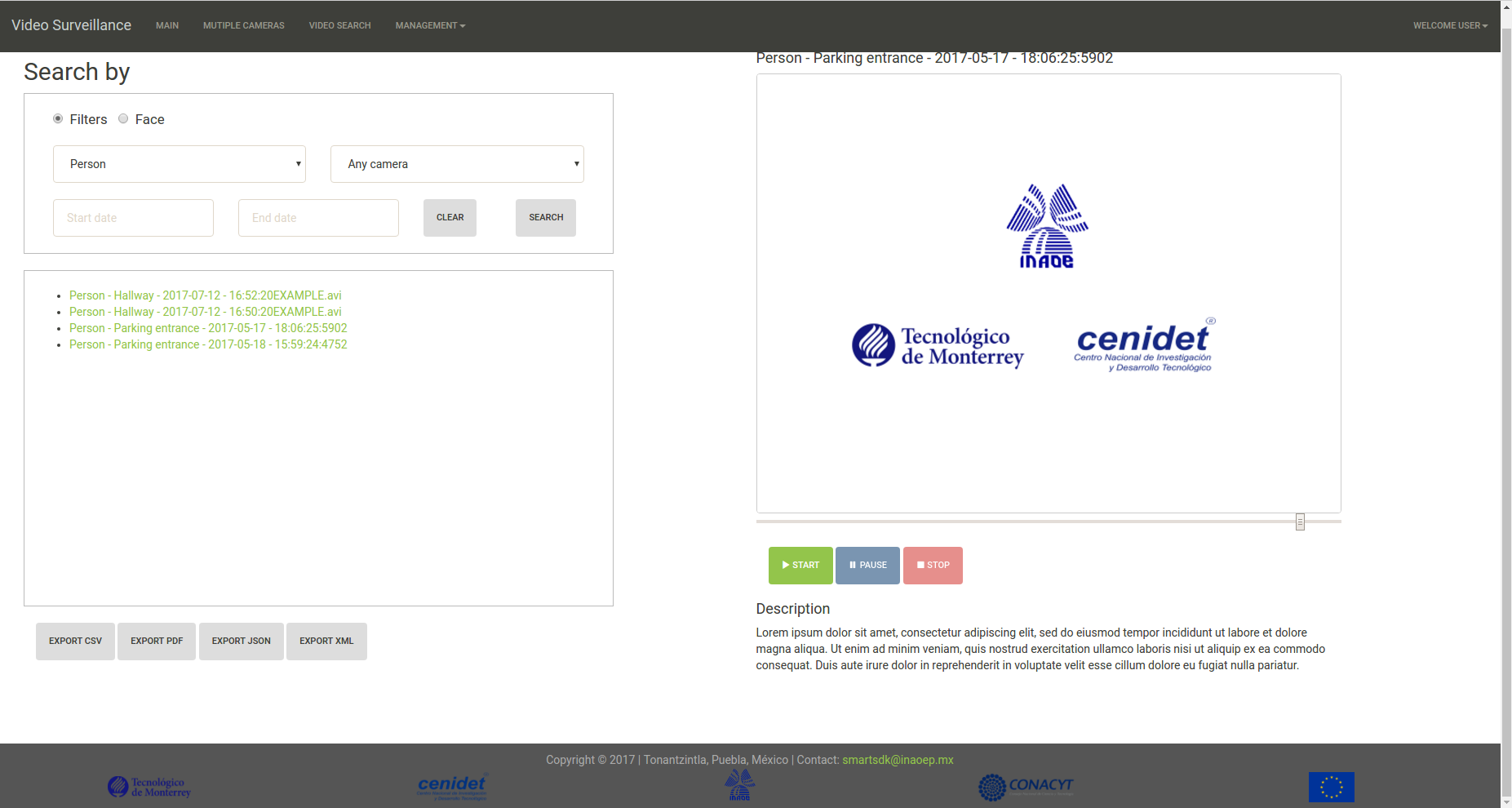
Task: Open Parking entrance 2017-05-18 result
Action: pos(208,344)
